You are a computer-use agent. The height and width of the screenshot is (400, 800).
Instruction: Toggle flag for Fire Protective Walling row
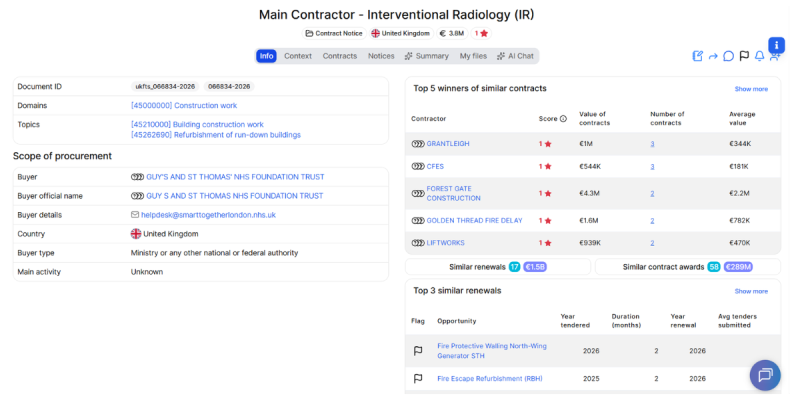(418, 351)
